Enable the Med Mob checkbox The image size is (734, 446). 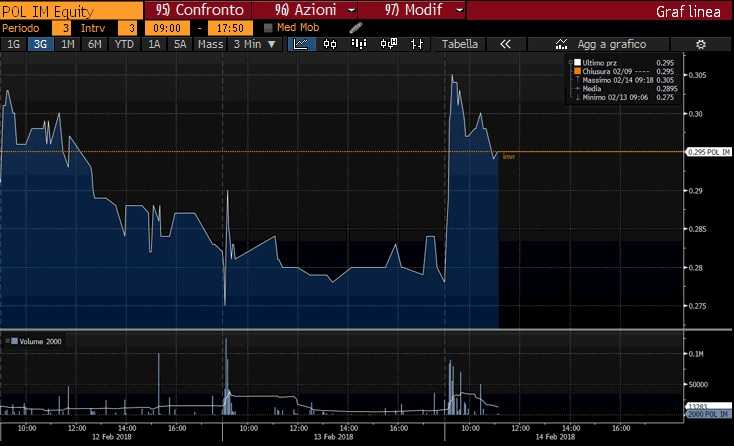pyautogui.click(x=268, y=28)
